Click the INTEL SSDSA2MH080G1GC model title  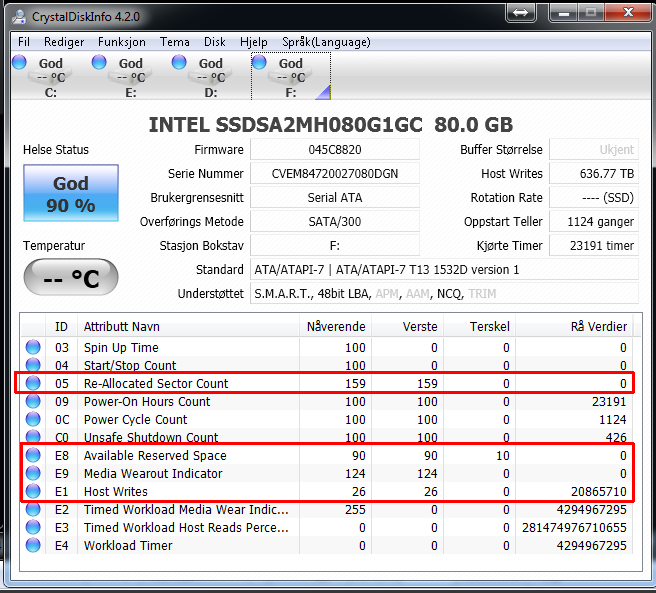(331, 125)
